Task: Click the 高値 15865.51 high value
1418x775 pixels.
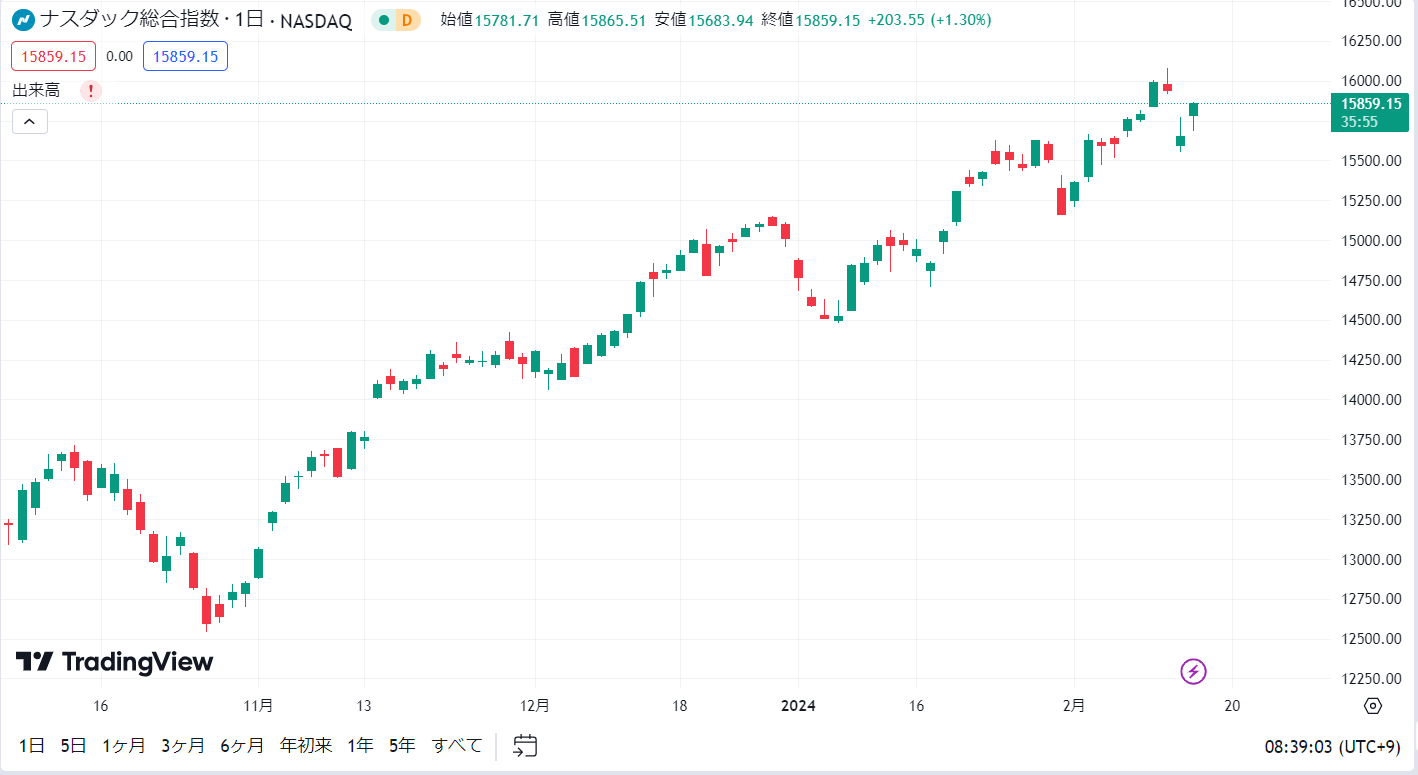Action: (597, 20)
